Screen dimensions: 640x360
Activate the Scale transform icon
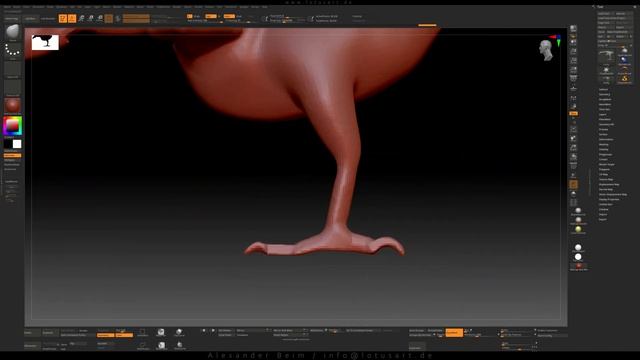tap(91, 18)
